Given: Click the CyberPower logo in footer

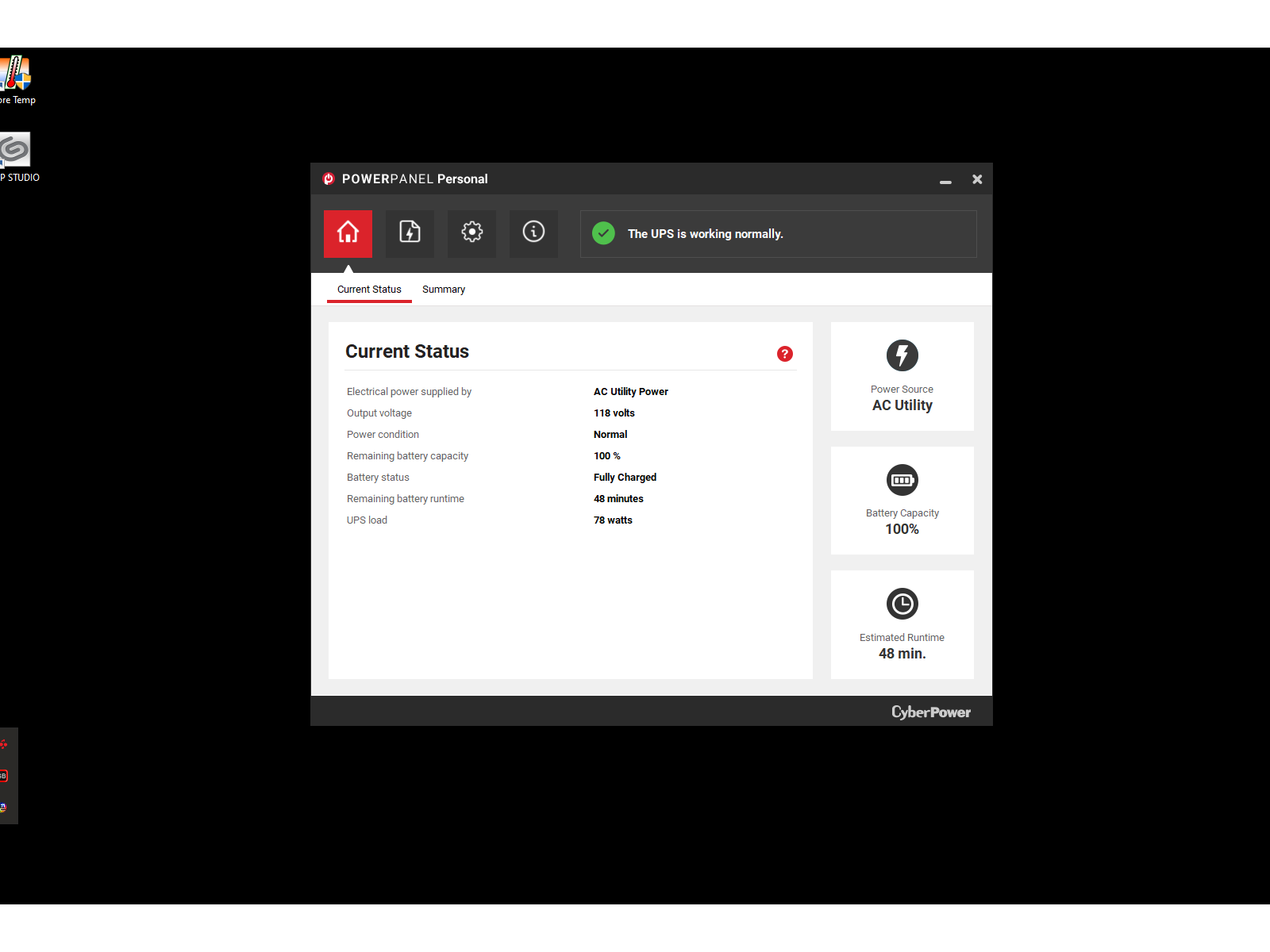Looking at the screenshot, I should [930, 712].
